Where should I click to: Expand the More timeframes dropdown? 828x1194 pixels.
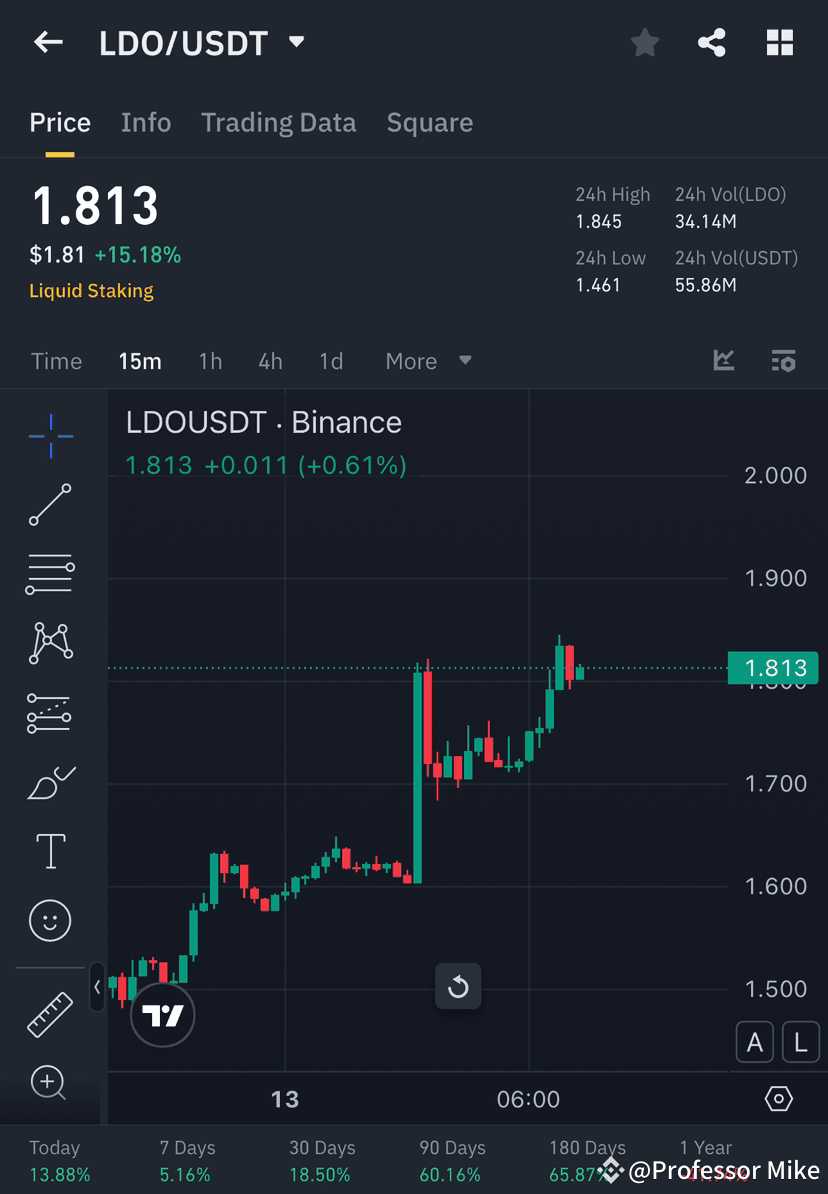428,361
